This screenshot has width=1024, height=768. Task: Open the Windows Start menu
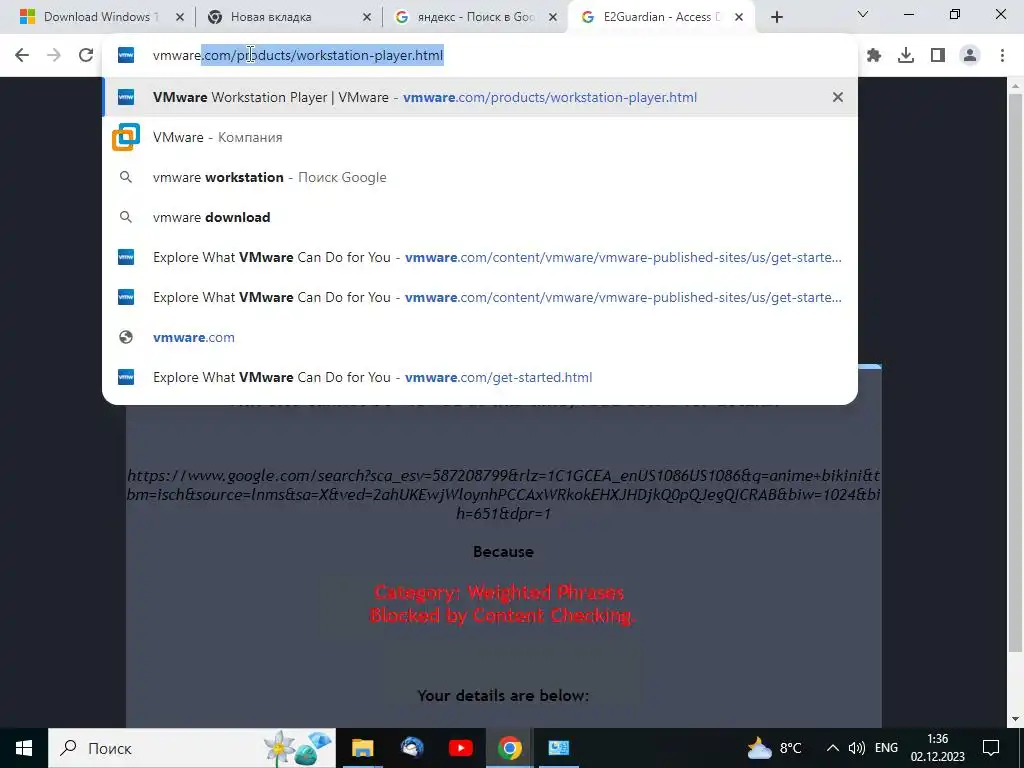point(24,748)
